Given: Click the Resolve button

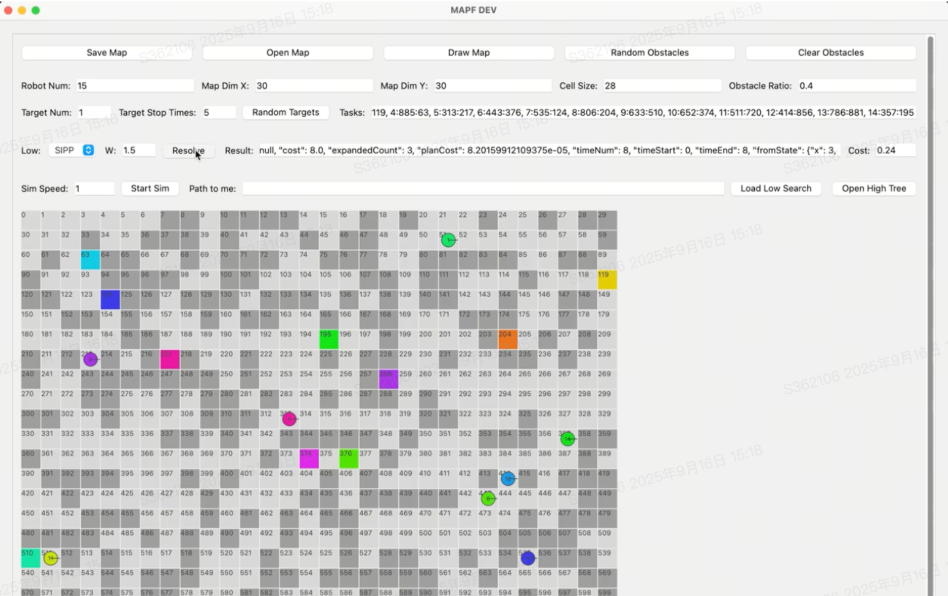Looking at the screenshot, I should pyautogui.click(x=188, y=150).
